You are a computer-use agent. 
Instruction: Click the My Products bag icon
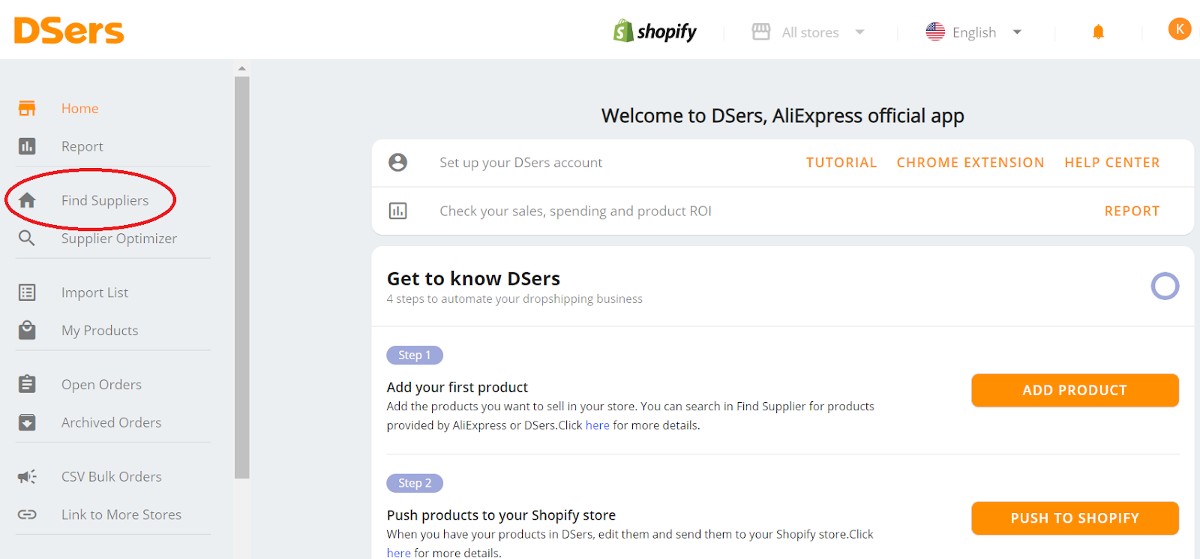click(27, 330)
